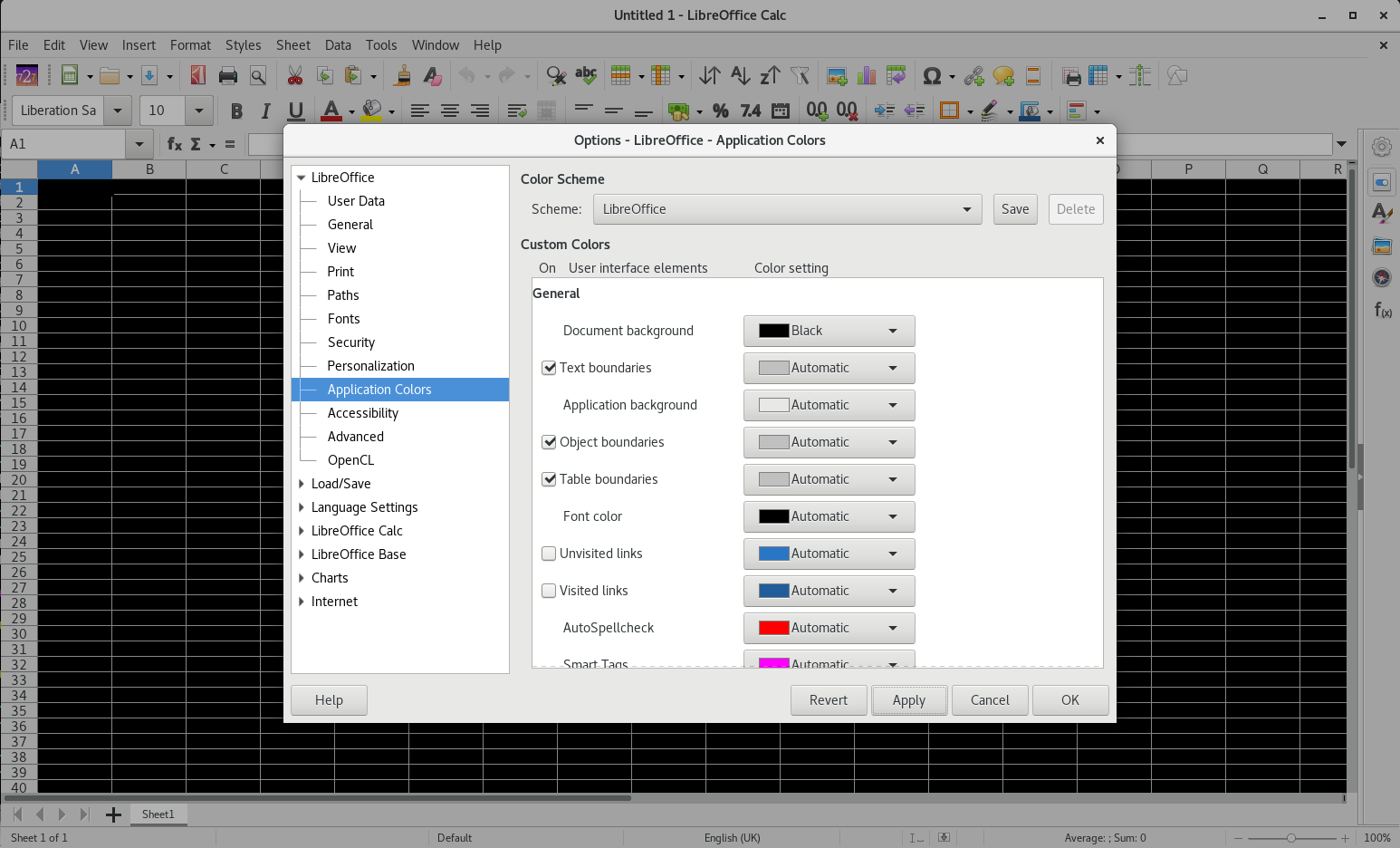The width and height of the screenshot is (1400, 848).
Task: Add new sheet with plus icon
Action: click(x=113, y=814)
